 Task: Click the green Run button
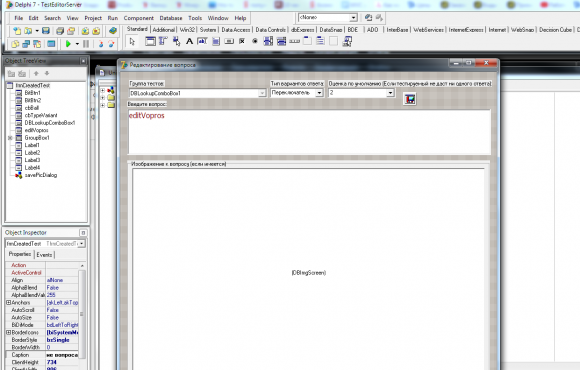click(x=68, y=44)
